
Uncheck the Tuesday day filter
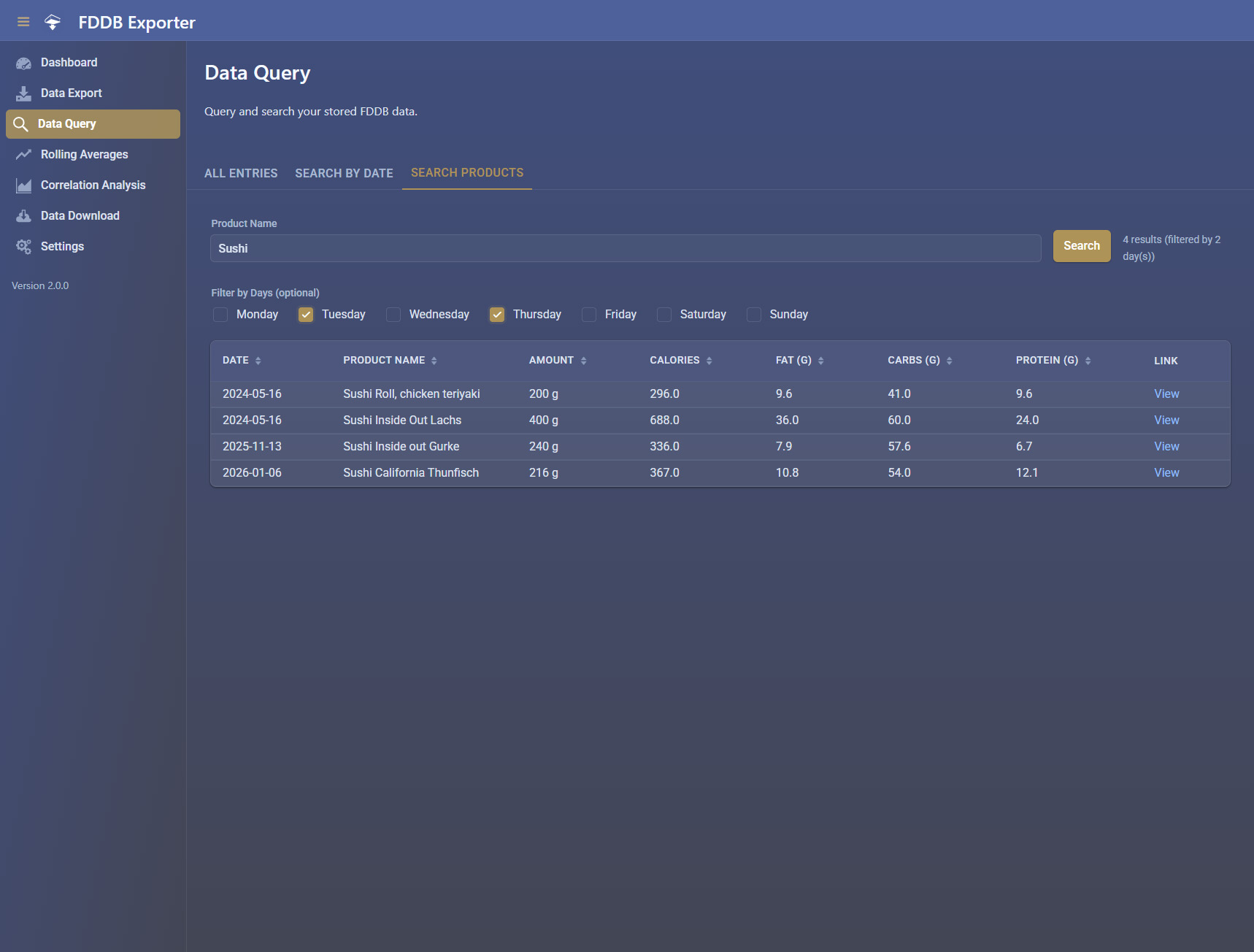click(306, 315)
